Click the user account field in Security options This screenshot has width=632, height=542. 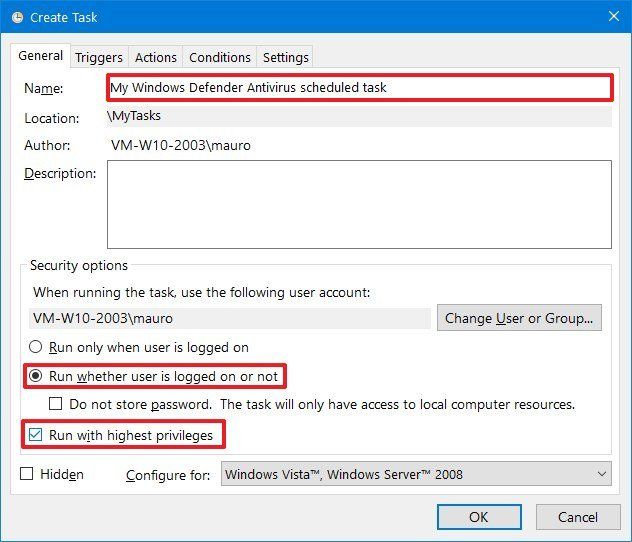tap(230, 318)
